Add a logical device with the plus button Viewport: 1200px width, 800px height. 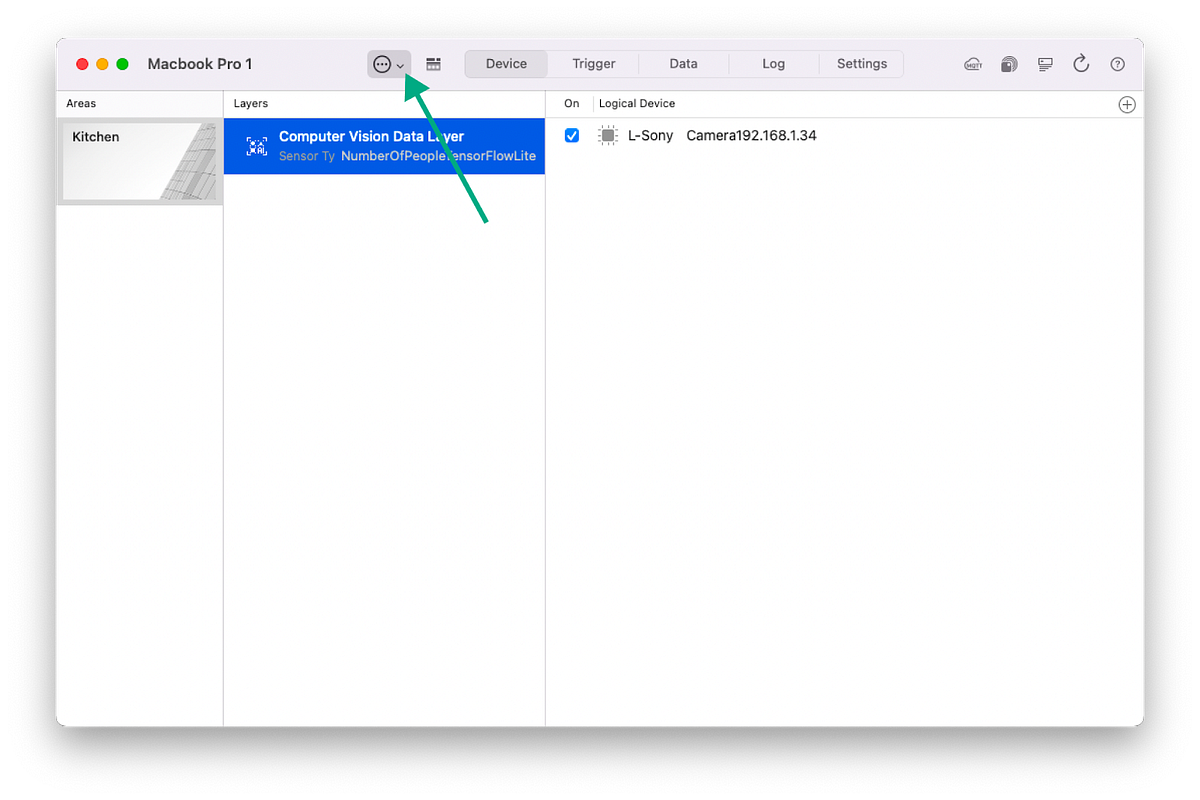1127,103
